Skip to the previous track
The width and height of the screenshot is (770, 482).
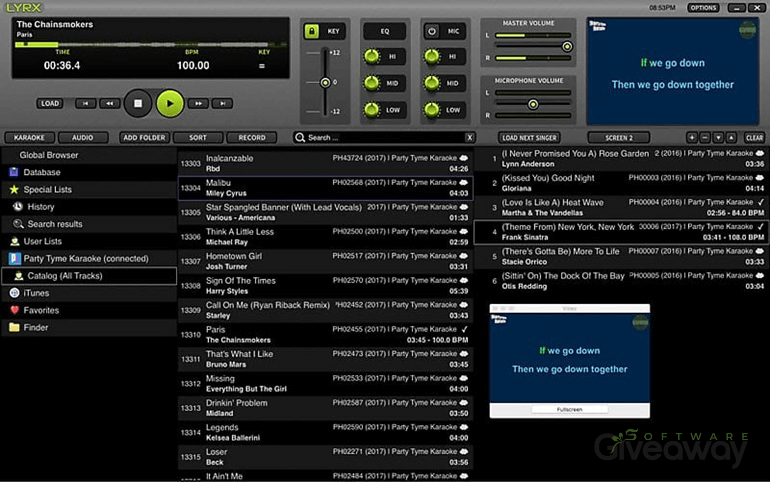point(86,103)
